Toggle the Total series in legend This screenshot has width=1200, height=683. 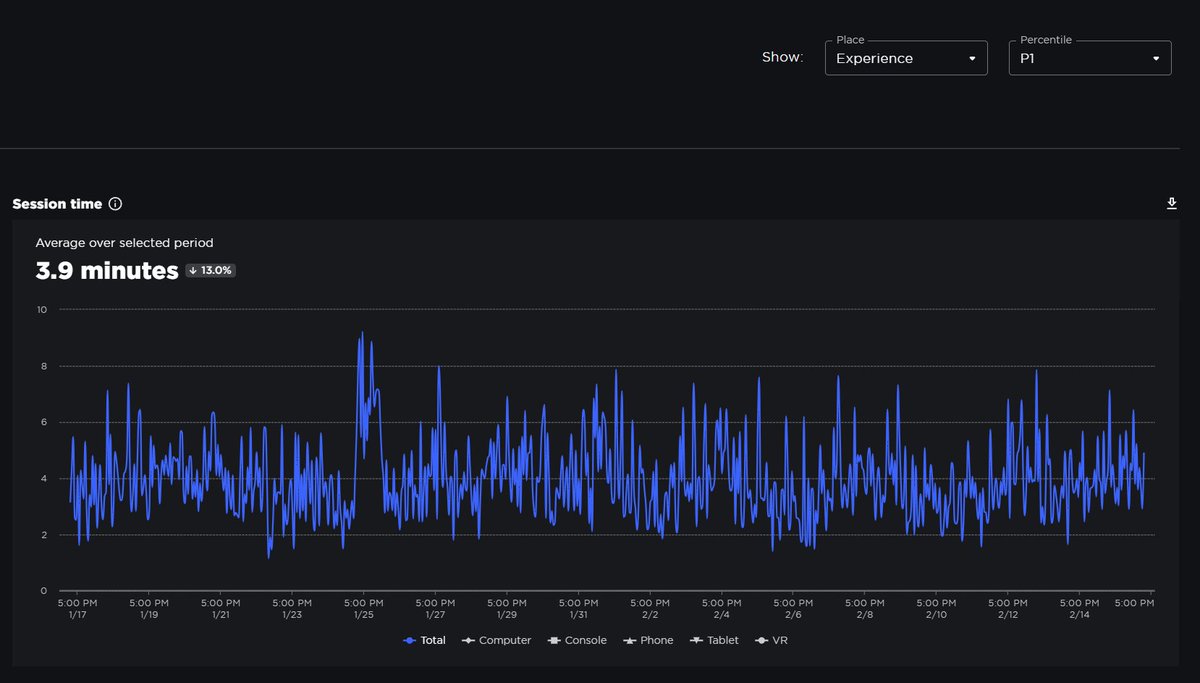[425, 640]
